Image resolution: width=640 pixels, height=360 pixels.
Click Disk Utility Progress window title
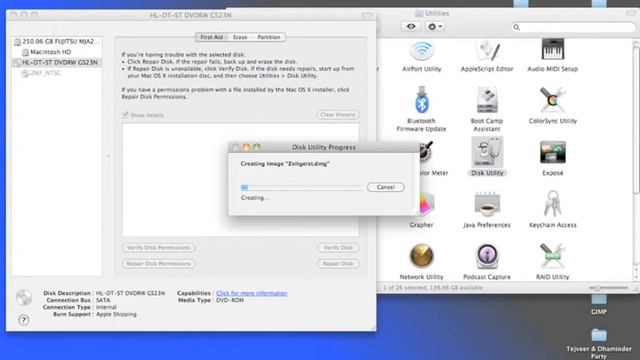pyautogui.click(x=324, y=147)
